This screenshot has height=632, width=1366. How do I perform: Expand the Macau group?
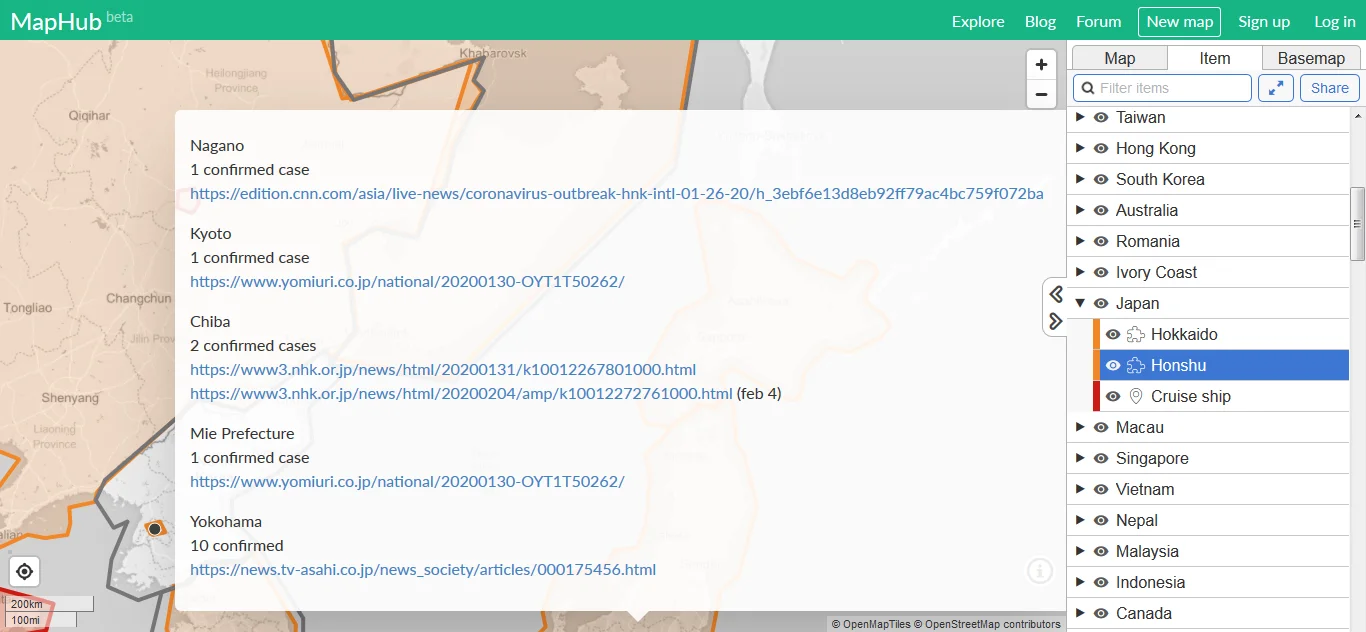(1080, 427)
